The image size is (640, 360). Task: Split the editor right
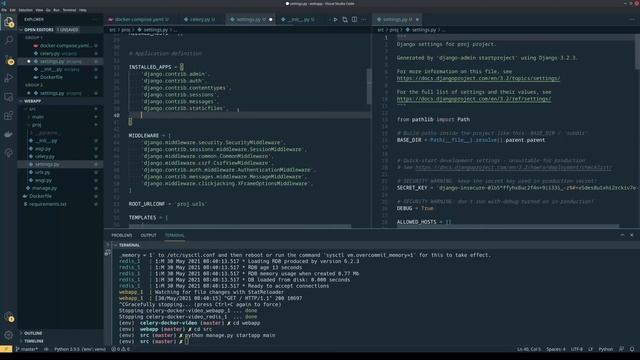click(354, 19)
